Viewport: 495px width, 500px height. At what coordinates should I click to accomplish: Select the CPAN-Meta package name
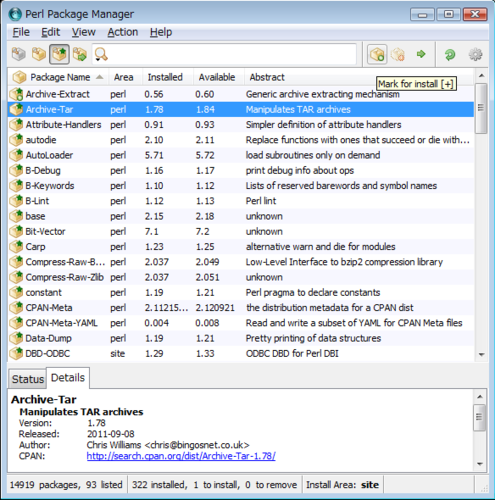pyautogui.click(x=49, y=308)
